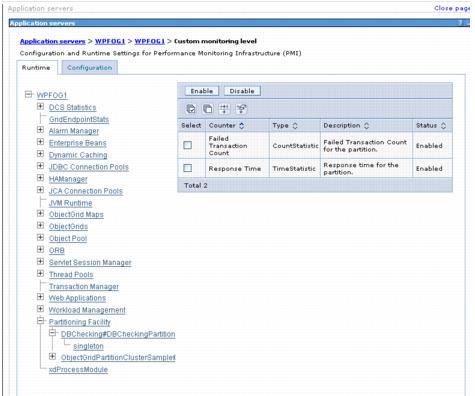Expand the Dynamic Caching node
Image resolution: width=475 pixels, height=396 pixels.
point(41,154)
